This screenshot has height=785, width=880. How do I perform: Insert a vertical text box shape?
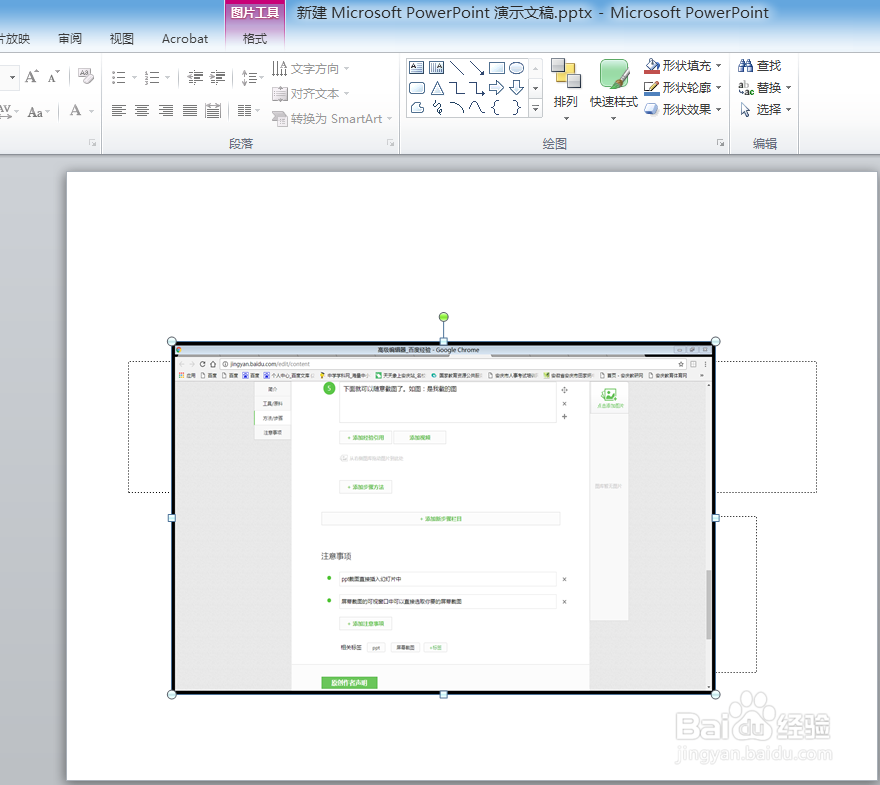coord(436,68)
